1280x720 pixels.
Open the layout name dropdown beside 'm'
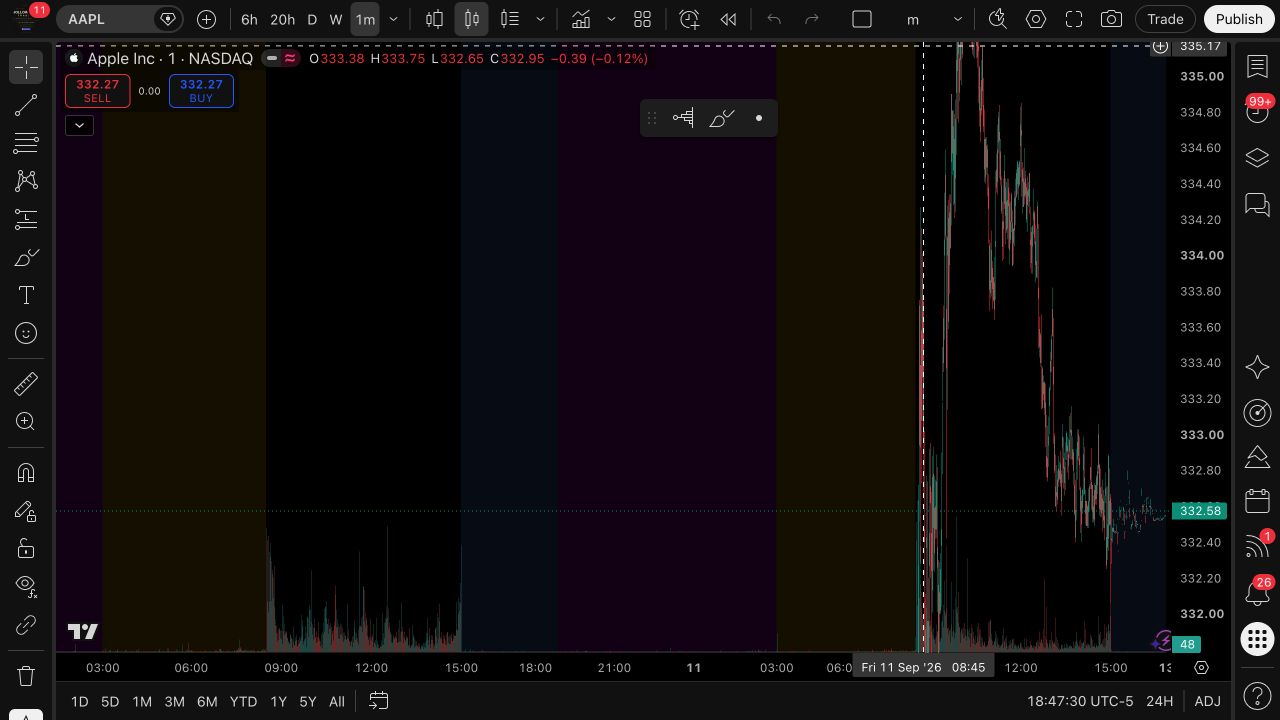(957, 19)
